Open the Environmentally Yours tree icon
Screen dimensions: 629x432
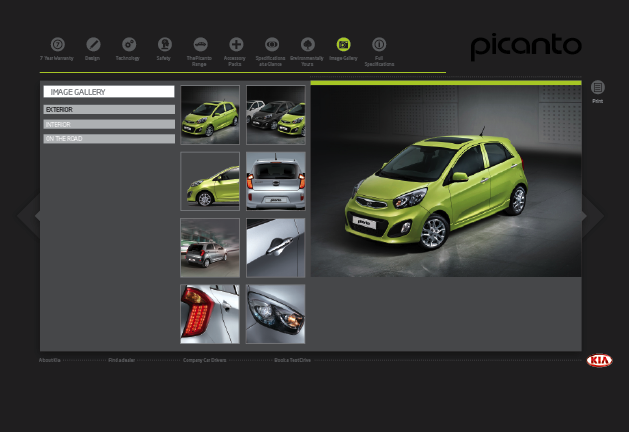[x=308, y=44]
